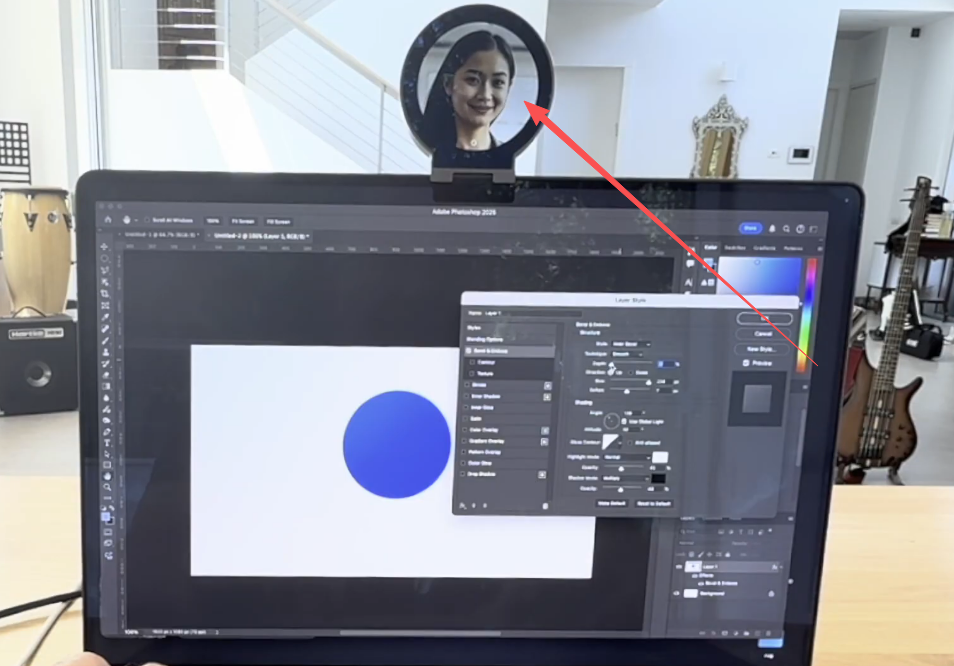954x666 pixels.
Task: Click Background layer lock icon
Action: click(771, 594)
